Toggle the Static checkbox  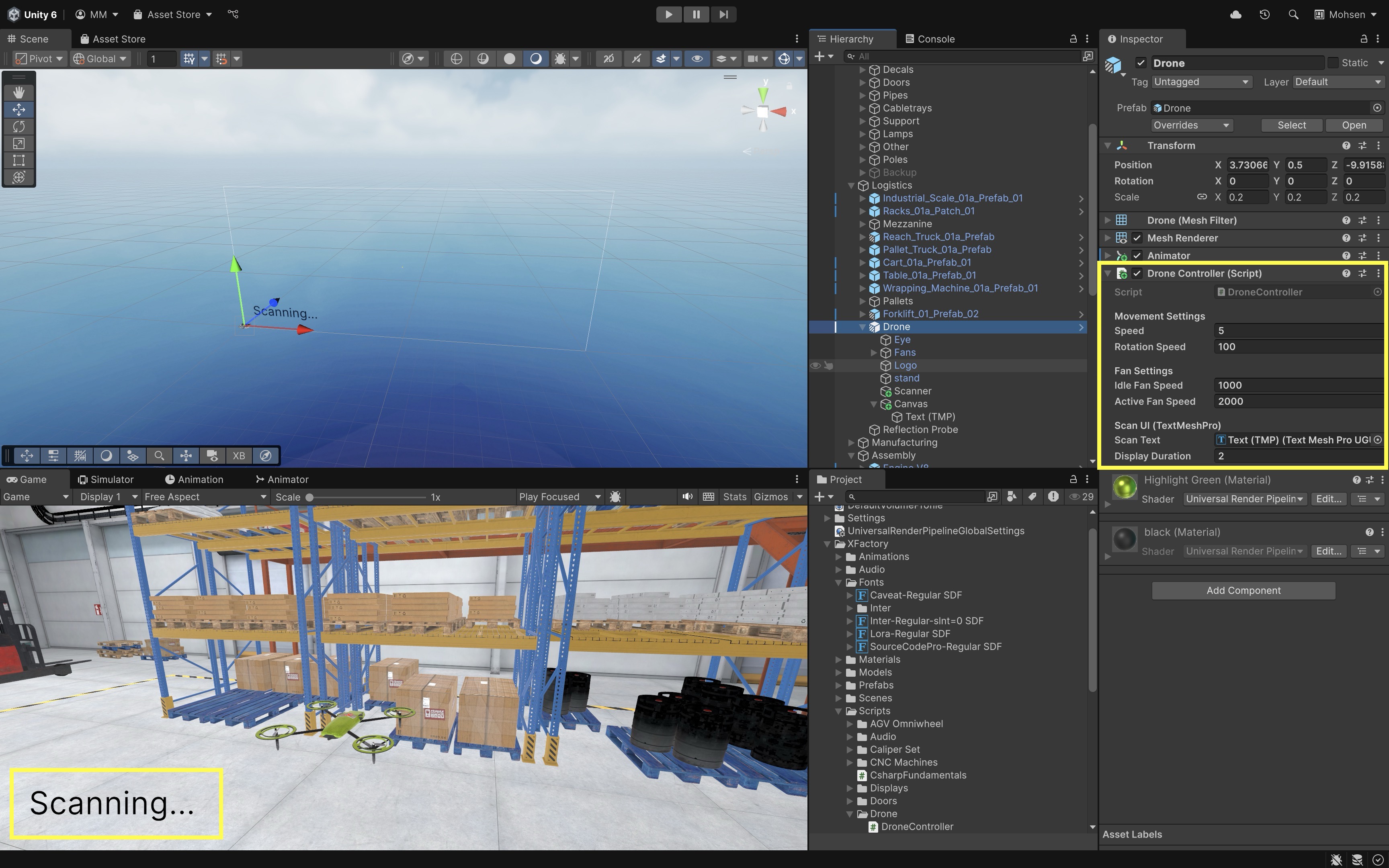coord(1333,63)
